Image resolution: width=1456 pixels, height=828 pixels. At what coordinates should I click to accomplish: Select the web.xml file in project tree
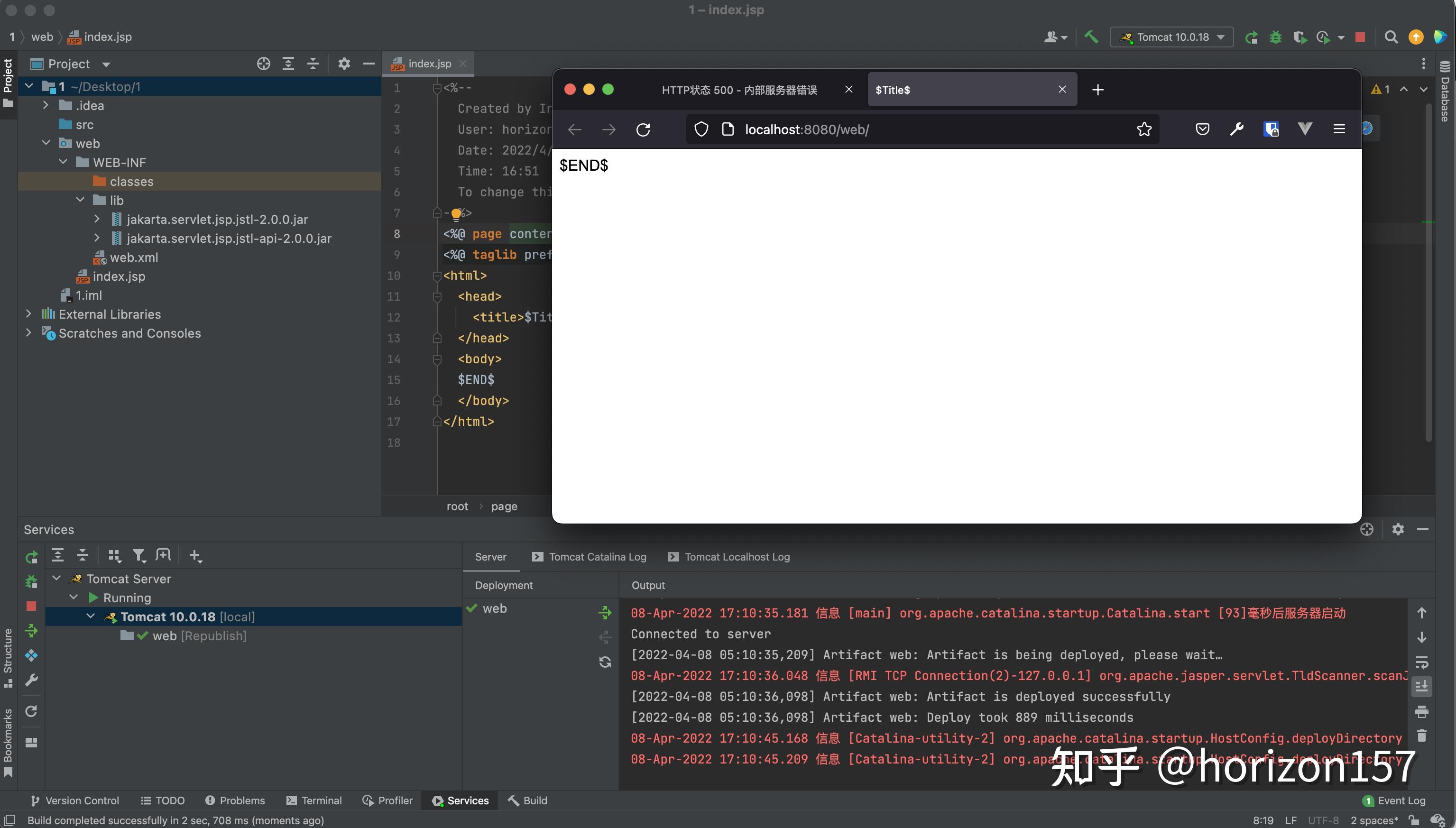[x=134, y=257]
